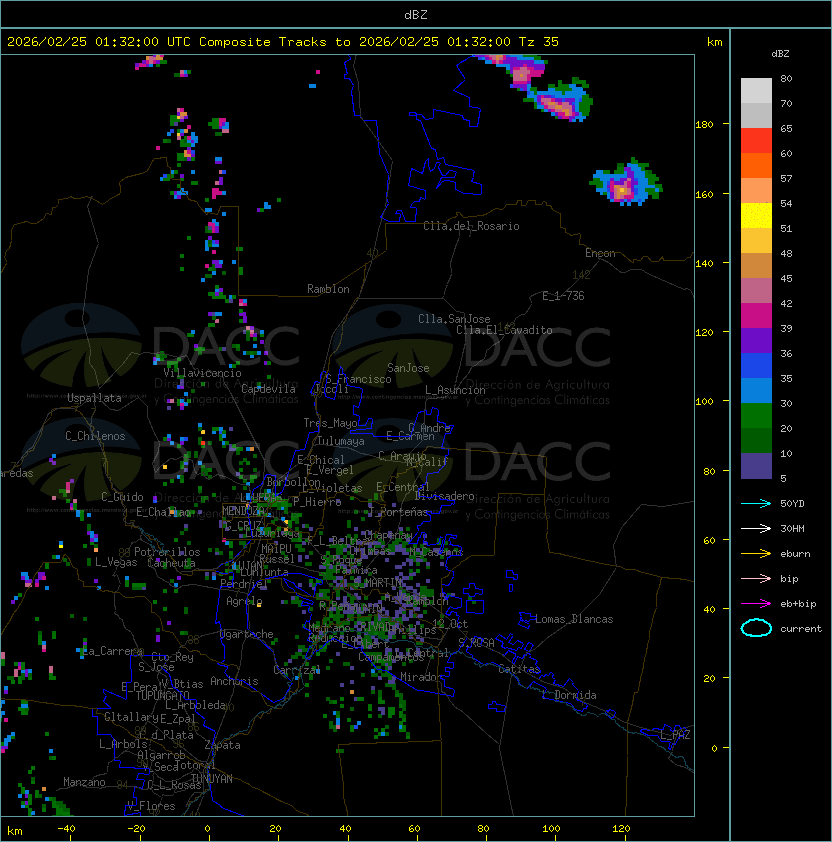This screenshot has width=832, height=842.
Task: Click the dBZ title at top
Action: (416, 14)
